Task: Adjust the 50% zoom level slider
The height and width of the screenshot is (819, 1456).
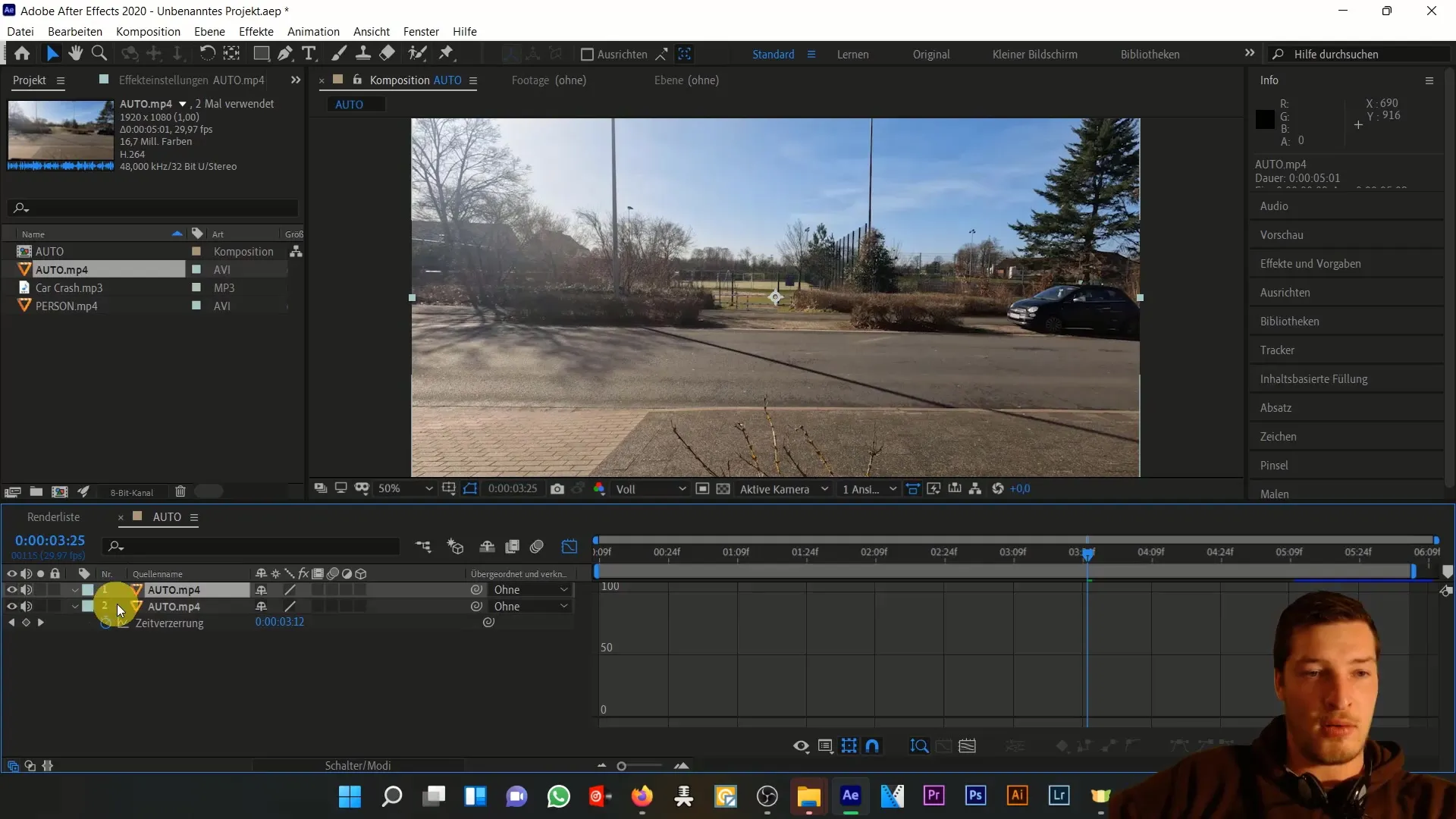Action: (x=400, y=489)
